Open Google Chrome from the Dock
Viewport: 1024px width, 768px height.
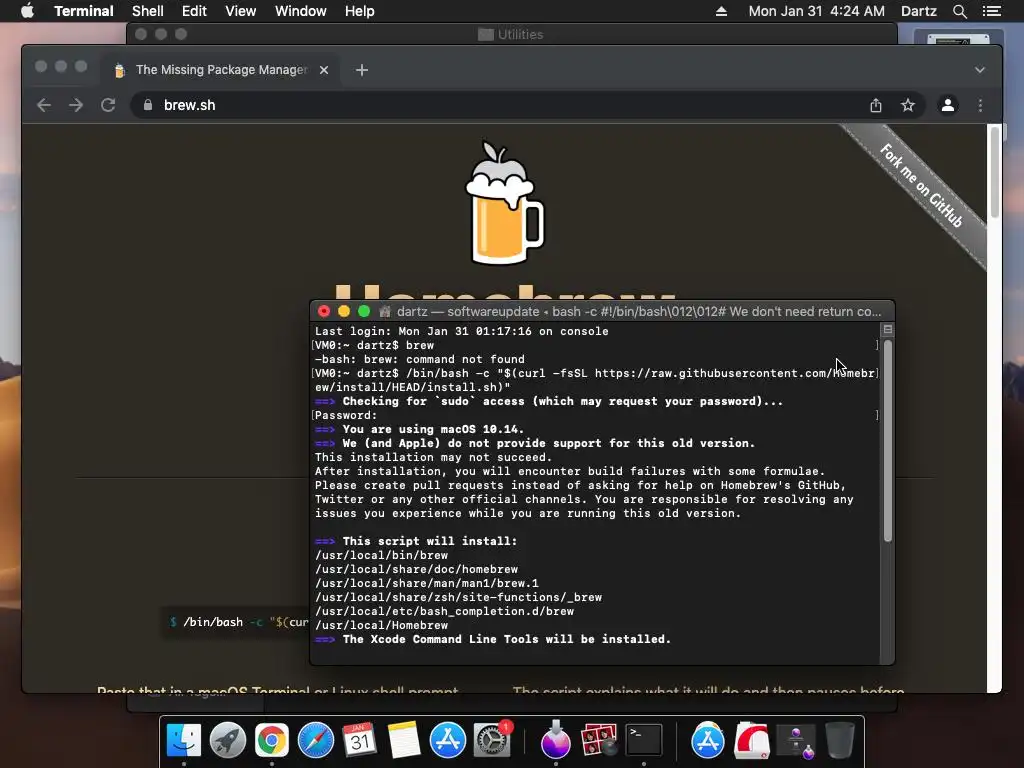(272, 740)
